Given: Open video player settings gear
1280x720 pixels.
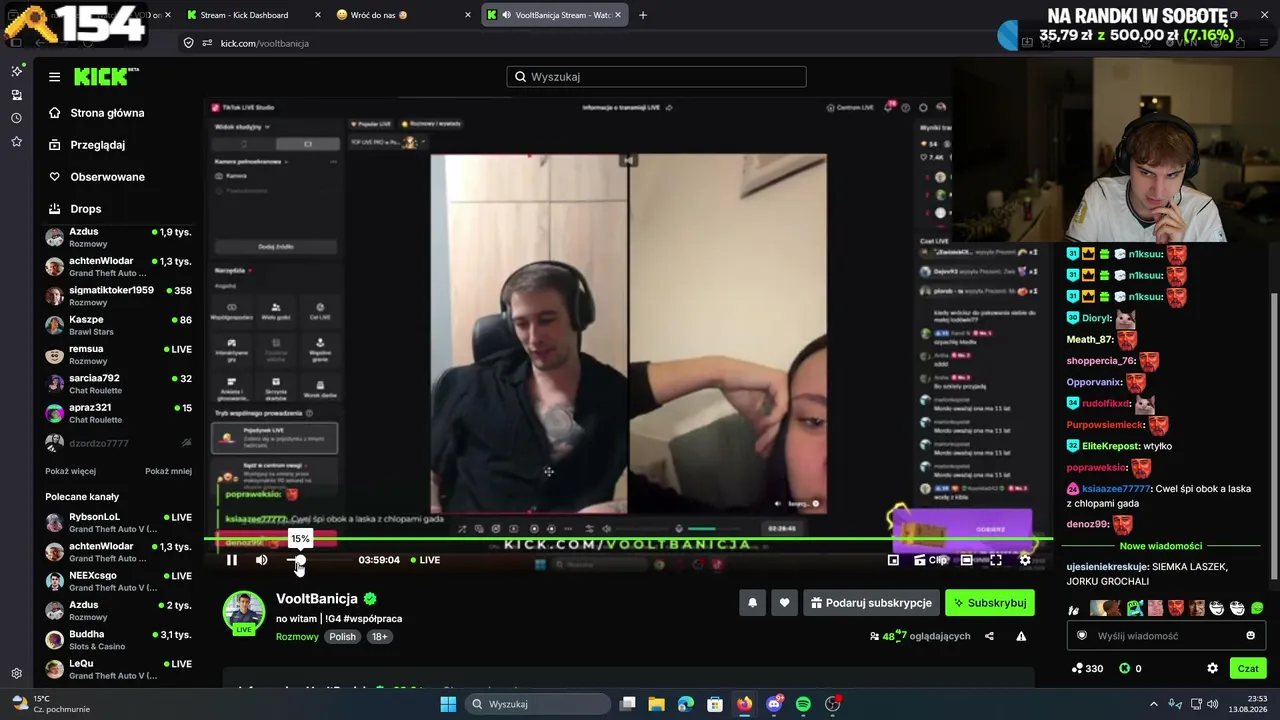Looking at the screenshot, I should pos(1025,560).
